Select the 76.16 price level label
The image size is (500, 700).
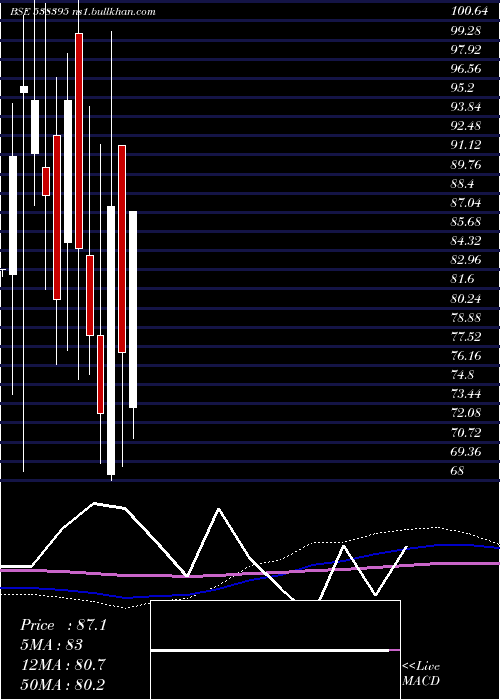(466, 356)
